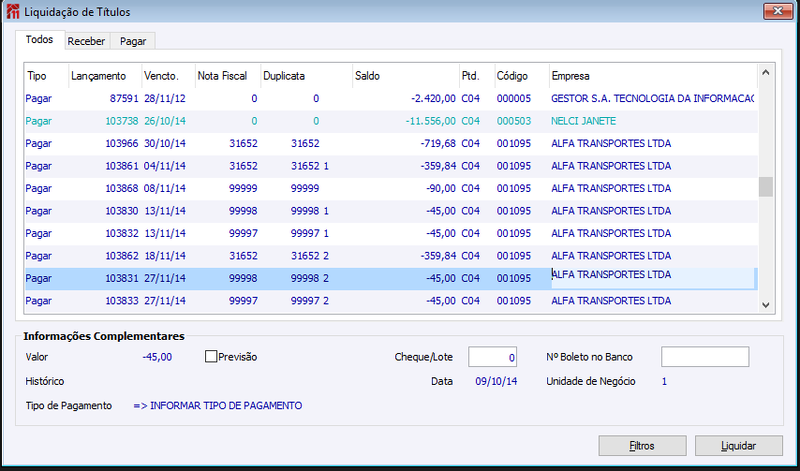Click saldo value -719,68
The width and height of the screenshot is (800, 471).
click(438, 143)
